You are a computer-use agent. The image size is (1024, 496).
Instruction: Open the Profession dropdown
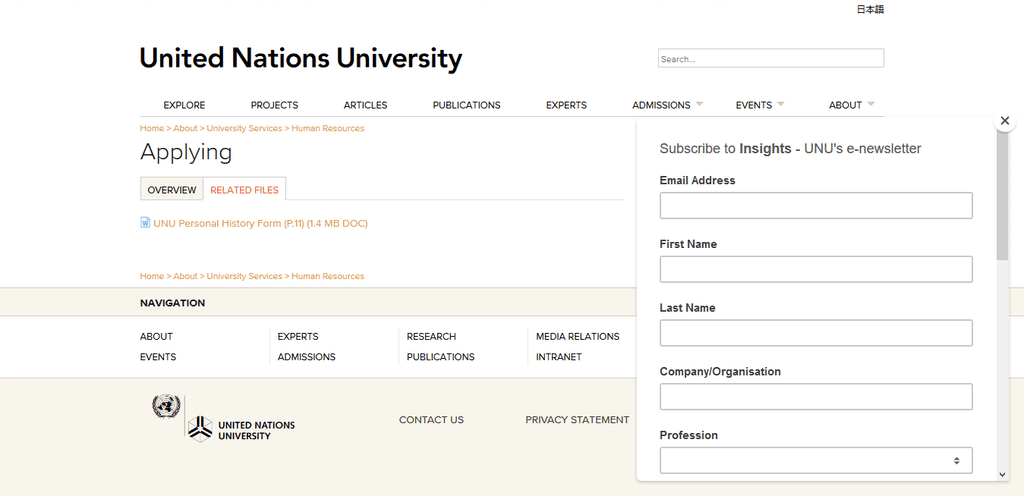(x=816, y=460)
